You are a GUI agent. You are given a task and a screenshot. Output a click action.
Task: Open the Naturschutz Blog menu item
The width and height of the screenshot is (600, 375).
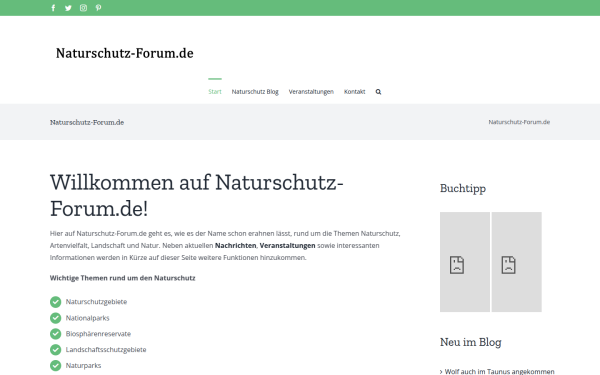click(x=255, y=92)
